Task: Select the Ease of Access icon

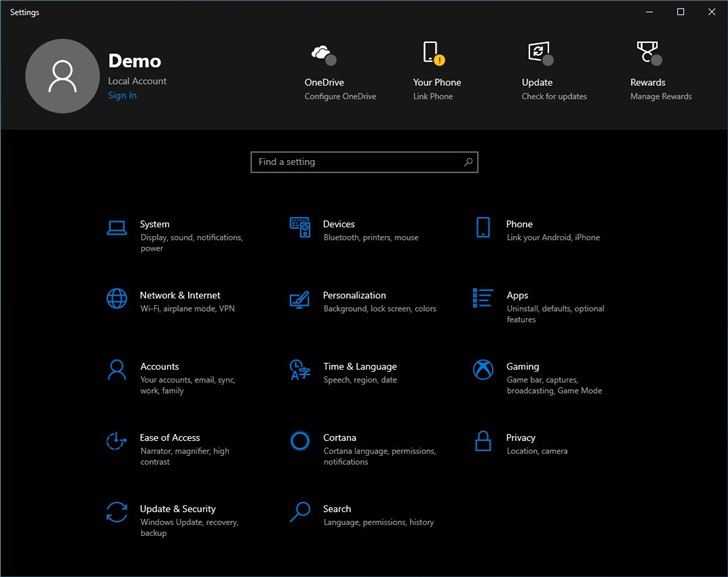Action: 117,441
